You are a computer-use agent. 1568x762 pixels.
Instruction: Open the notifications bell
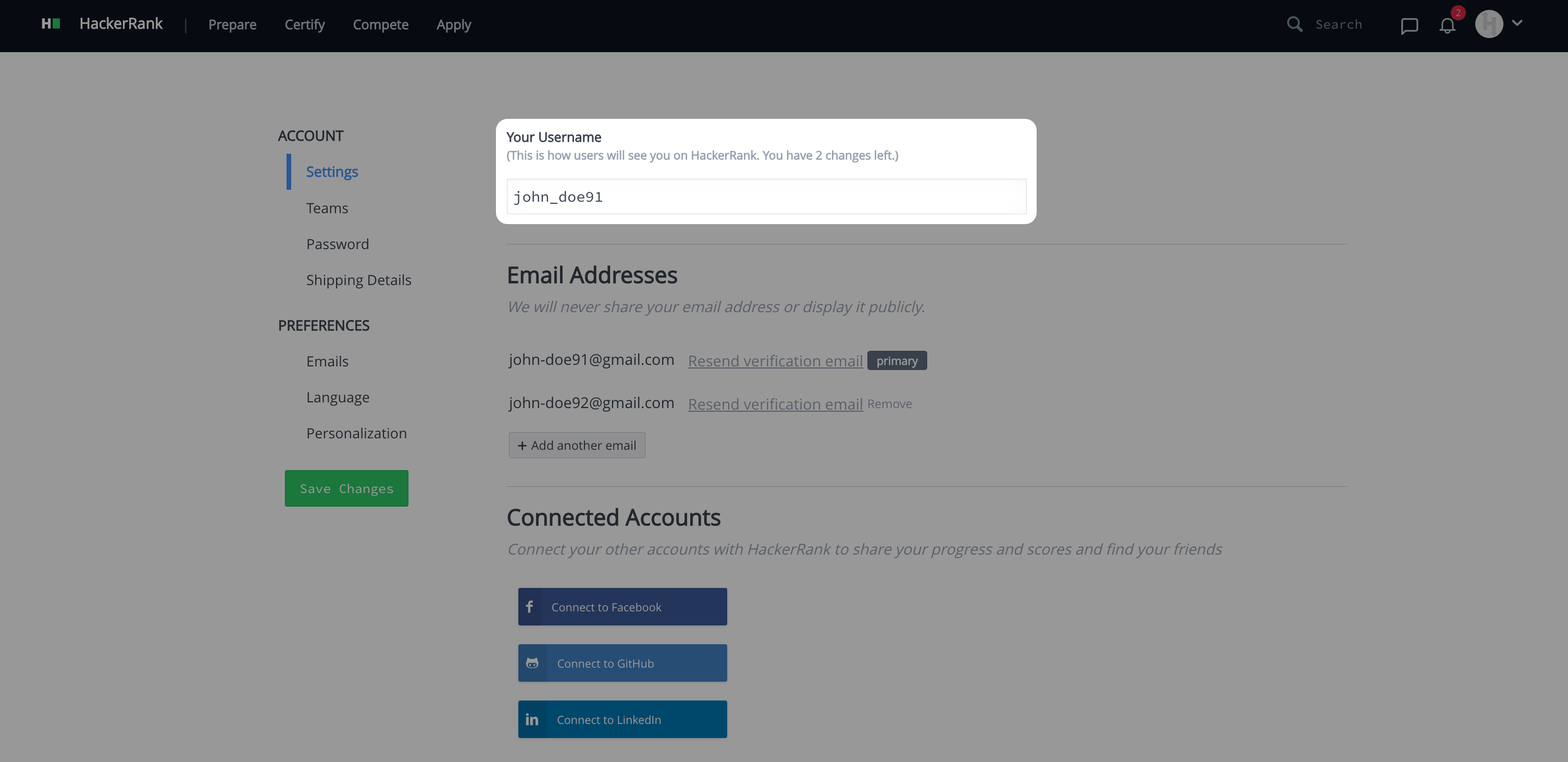tap(1448, 26)
